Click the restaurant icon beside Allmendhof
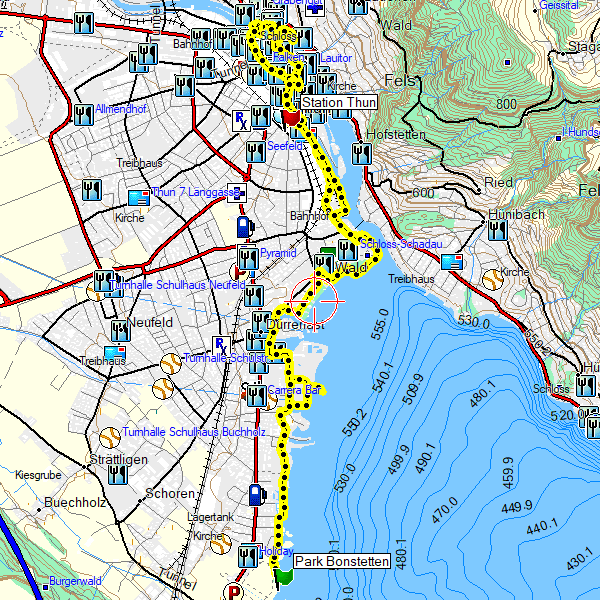 85,109
